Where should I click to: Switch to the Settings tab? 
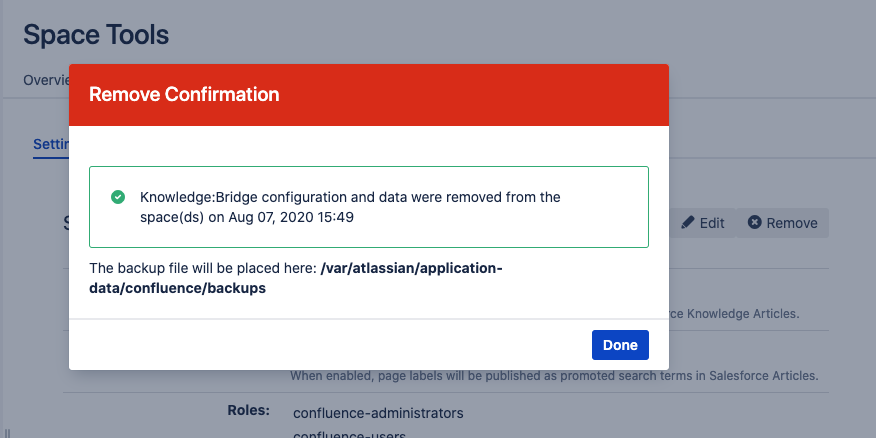coord(50,144)
